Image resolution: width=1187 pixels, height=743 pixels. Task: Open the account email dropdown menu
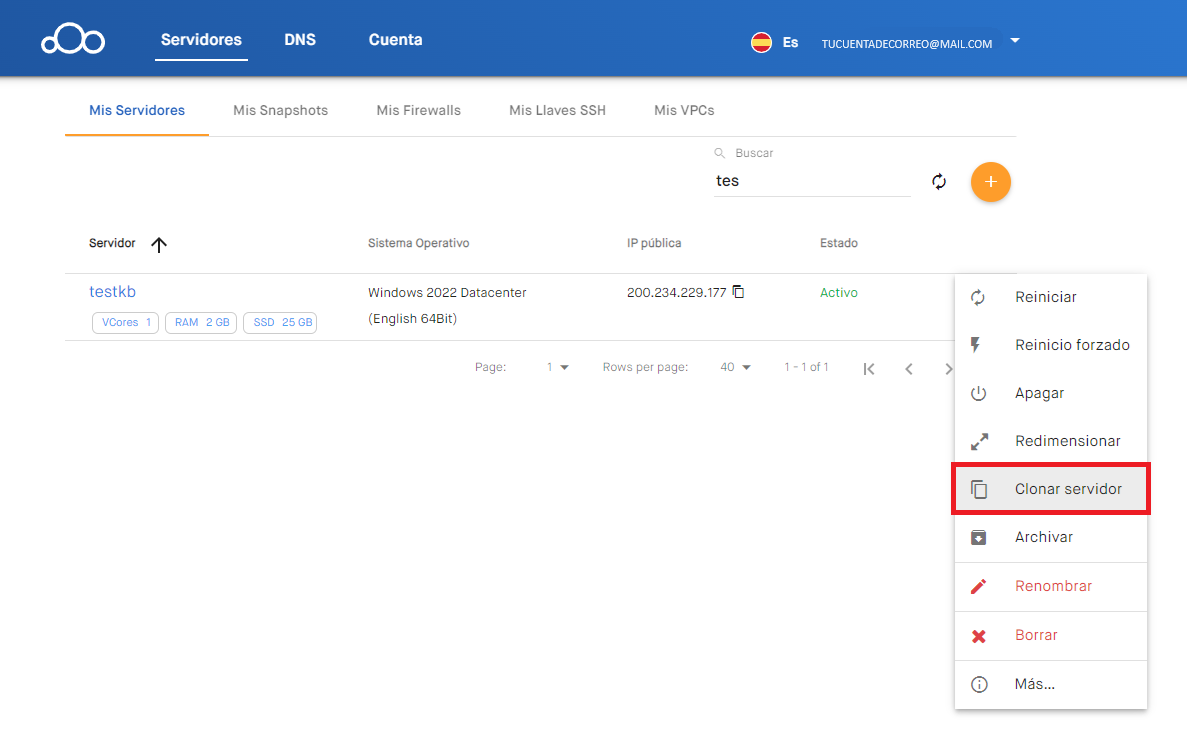click(1014, 42)
